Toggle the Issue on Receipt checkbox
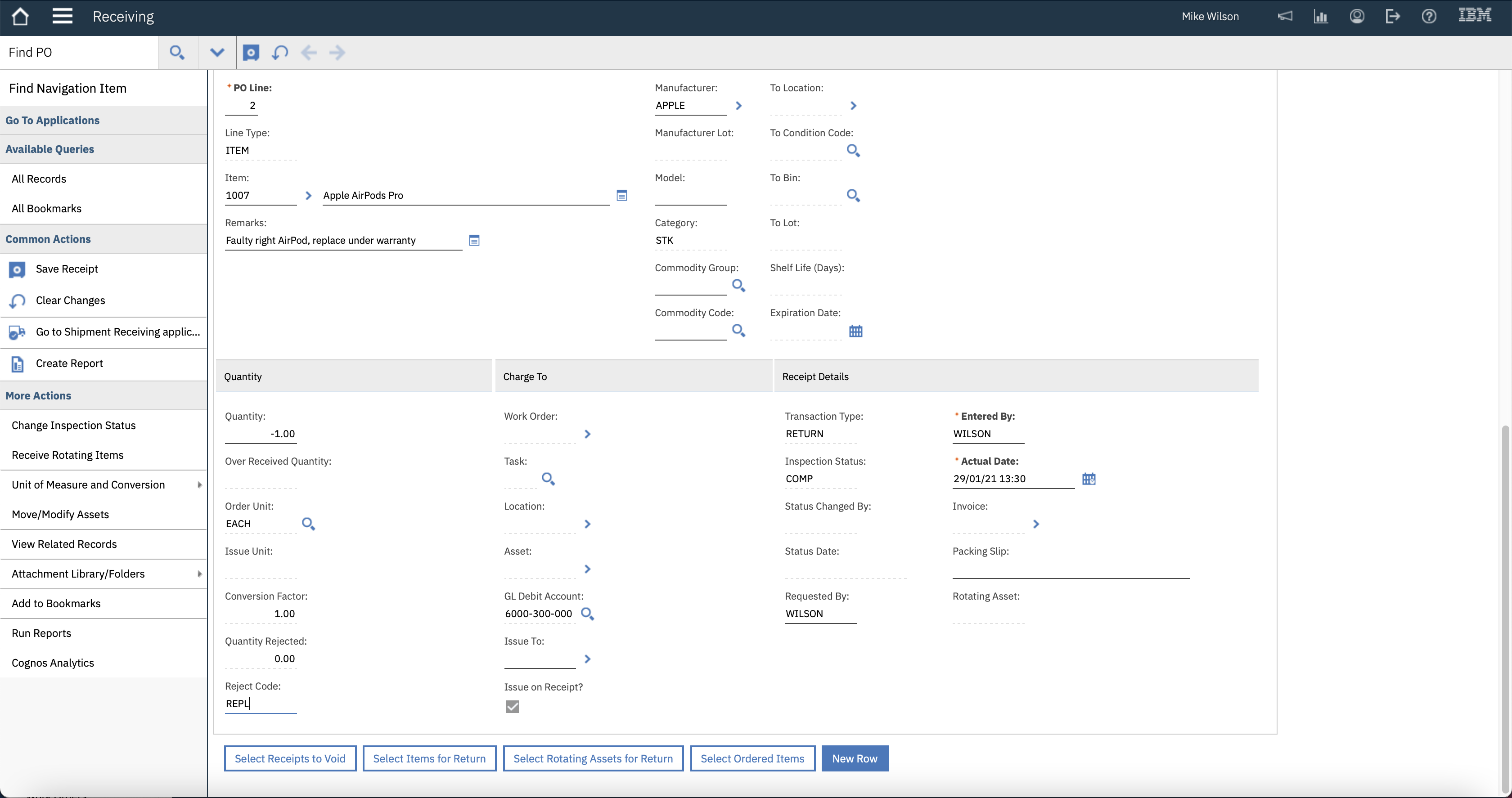Screen dimensions: 1512x798 point(513,707)
